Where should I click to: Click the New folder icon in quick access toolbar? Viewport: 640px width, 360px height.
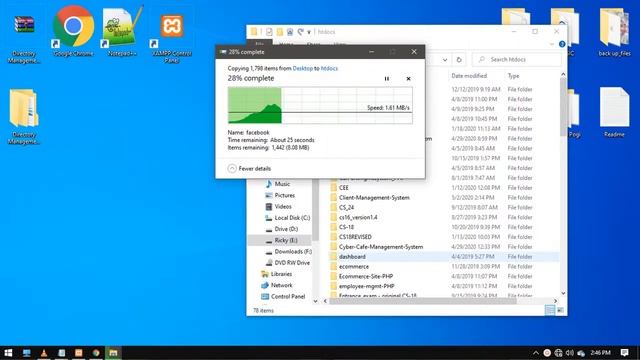[280, 32]
